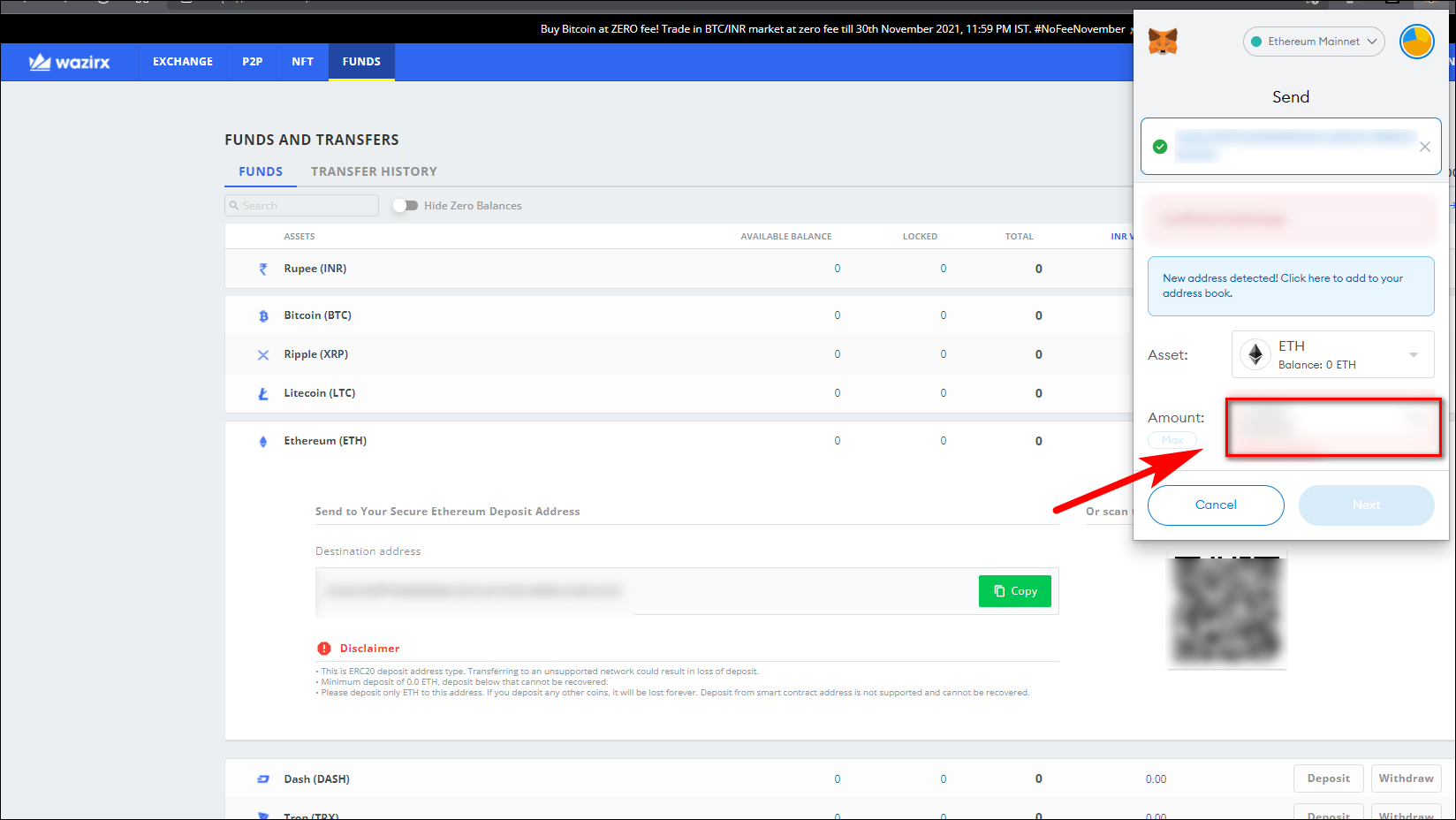Focus the assets Search field
This screenshot has width=1456, height=820.
pyautogui.click(x=302, y=206)
